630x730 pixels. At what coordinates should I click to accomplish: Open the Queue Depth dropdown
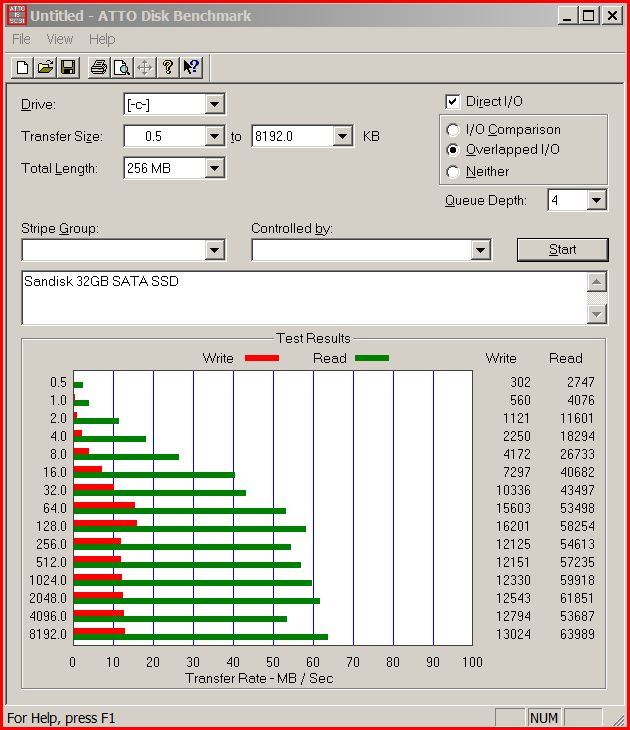(596, 201)
